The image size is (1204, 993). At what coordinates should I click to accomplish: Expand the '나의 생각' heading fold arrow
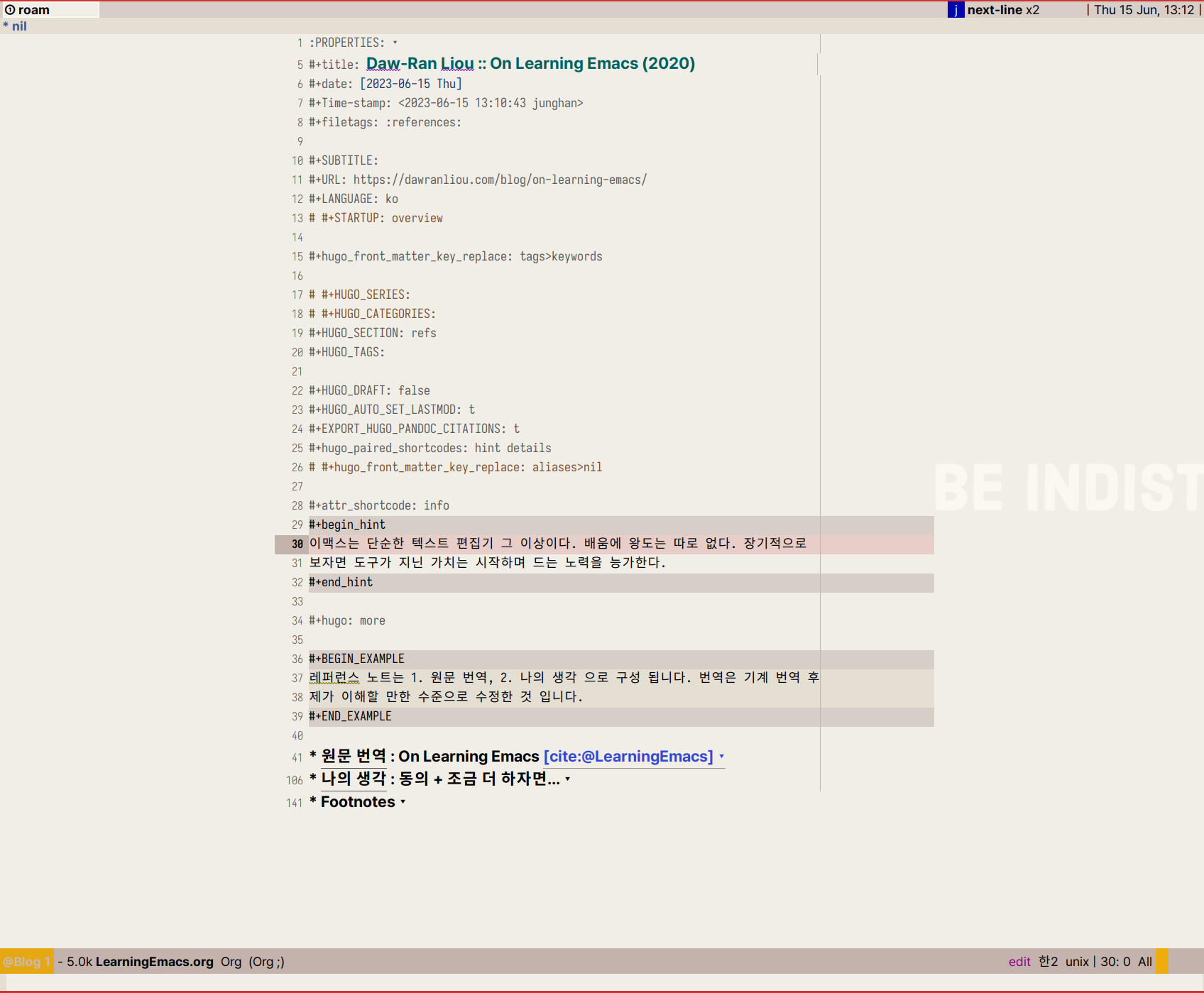[568, 779]
